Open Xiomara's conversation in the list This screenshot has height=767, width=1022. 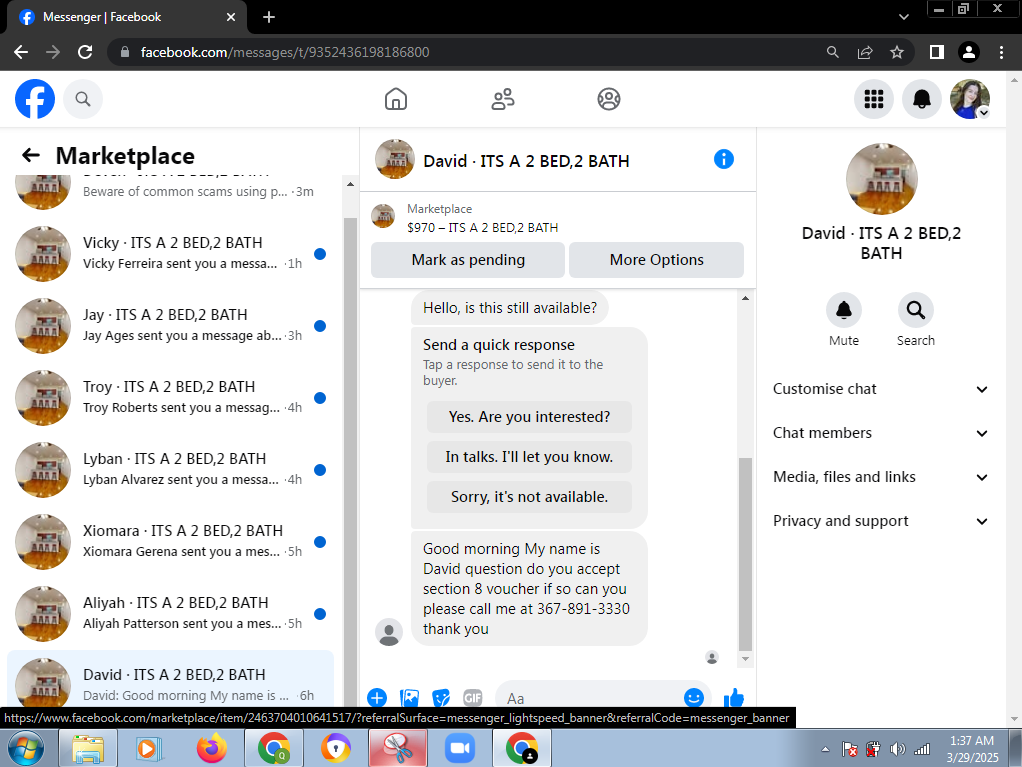tap(171, 542)
